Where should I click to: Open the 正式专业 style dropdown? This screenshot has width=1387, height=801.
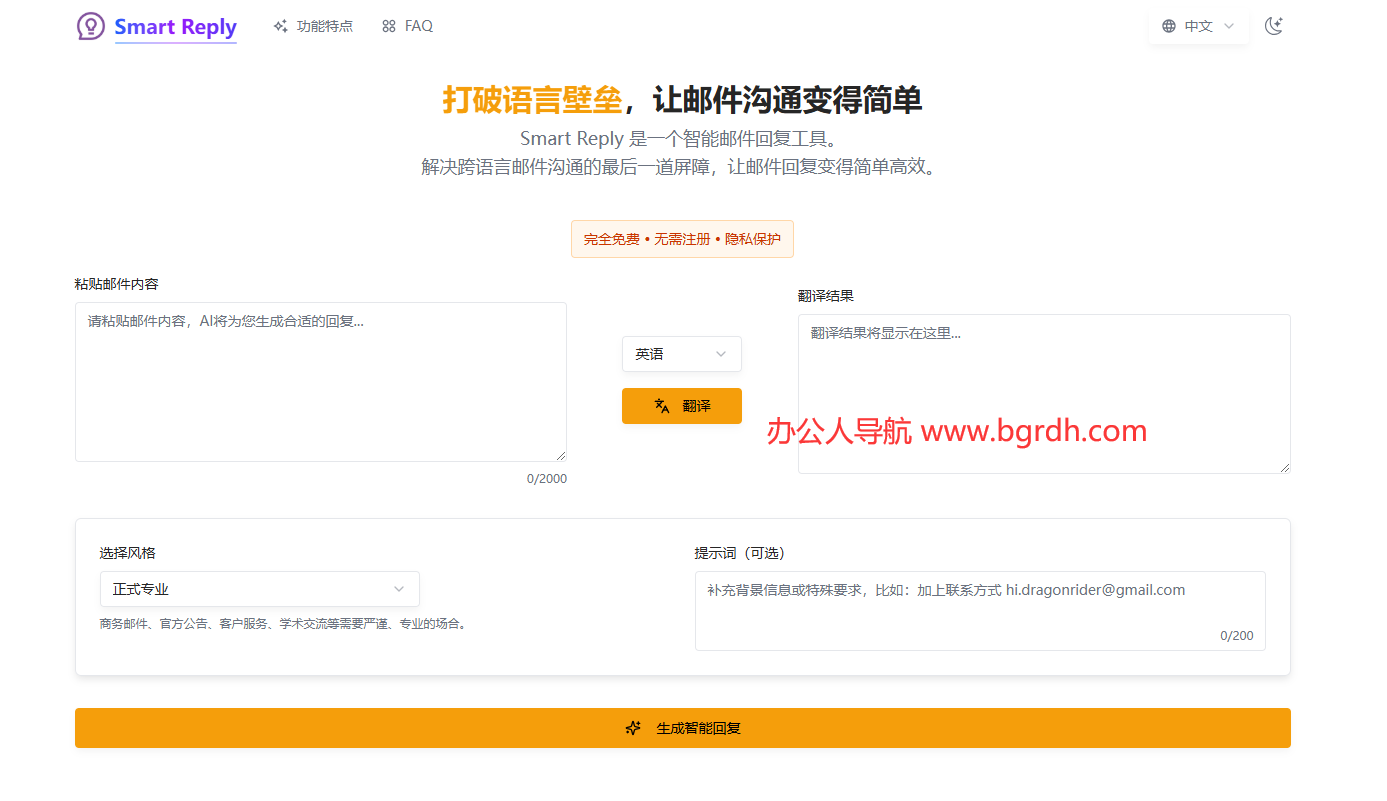pos(259,589)
